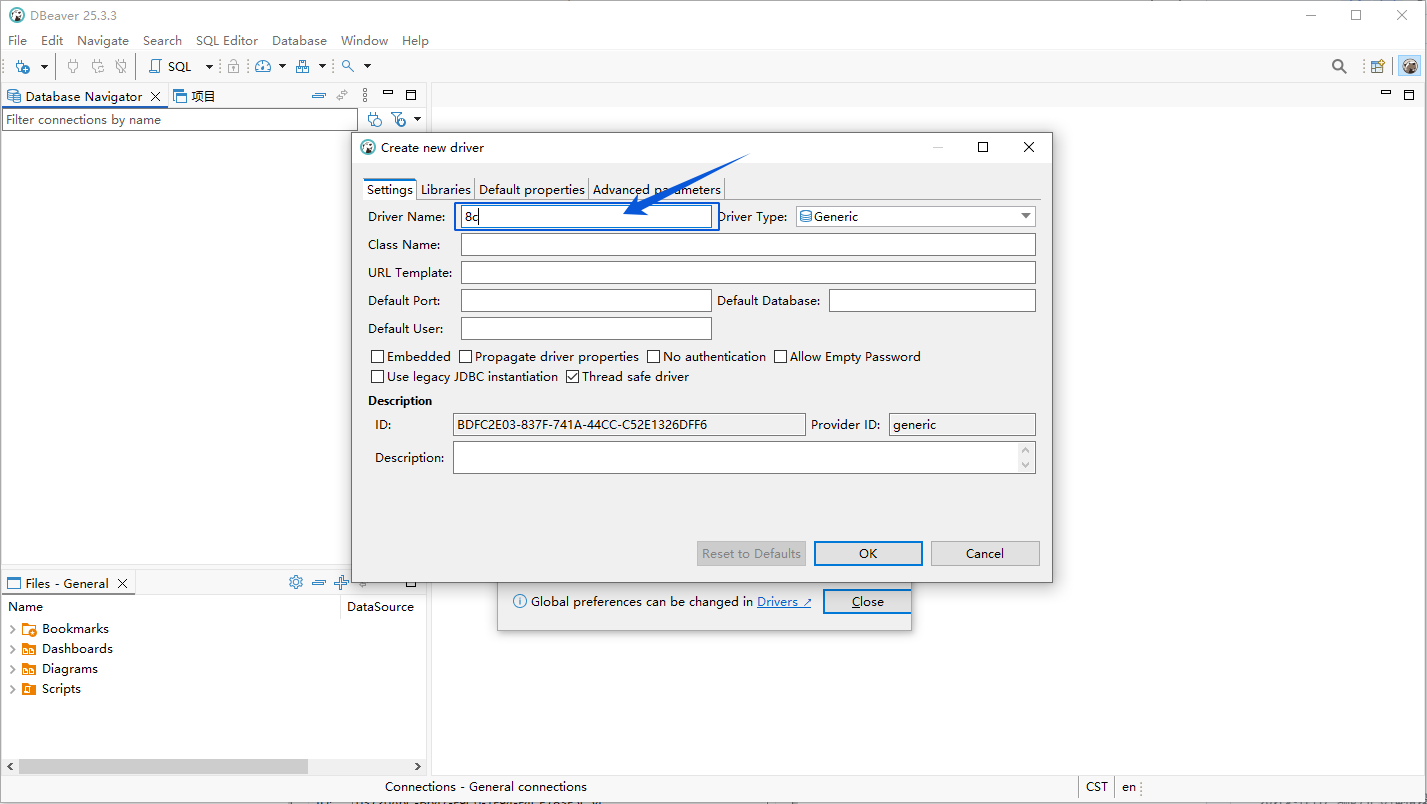Image resolution: width=1427 pixels, height=804 pixels.
Task: Click the Class Name input field
Action: (748, 244)
